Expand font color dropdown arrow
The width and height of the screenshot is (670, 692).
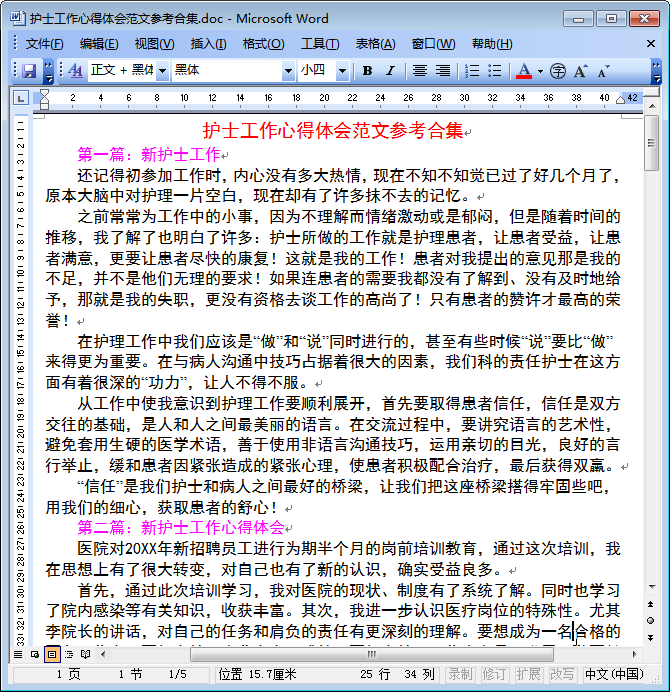point(540,71)
